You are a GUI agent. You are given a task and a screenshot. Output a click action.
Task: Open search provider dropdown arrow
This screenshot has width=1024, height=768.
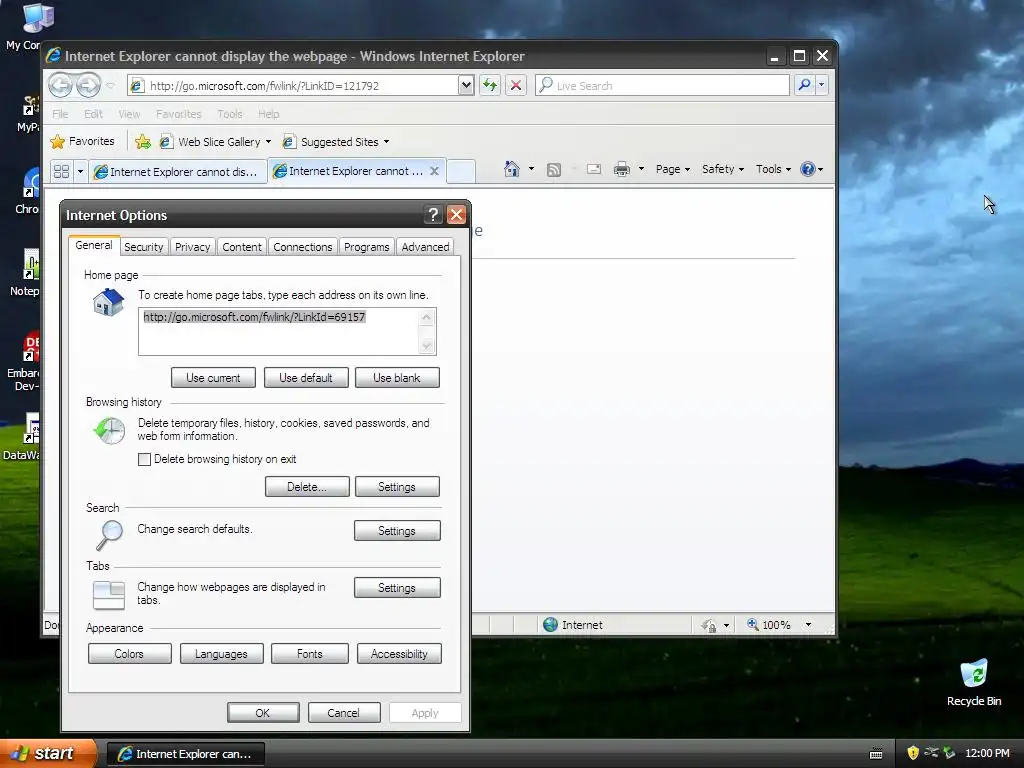point(822,85)
